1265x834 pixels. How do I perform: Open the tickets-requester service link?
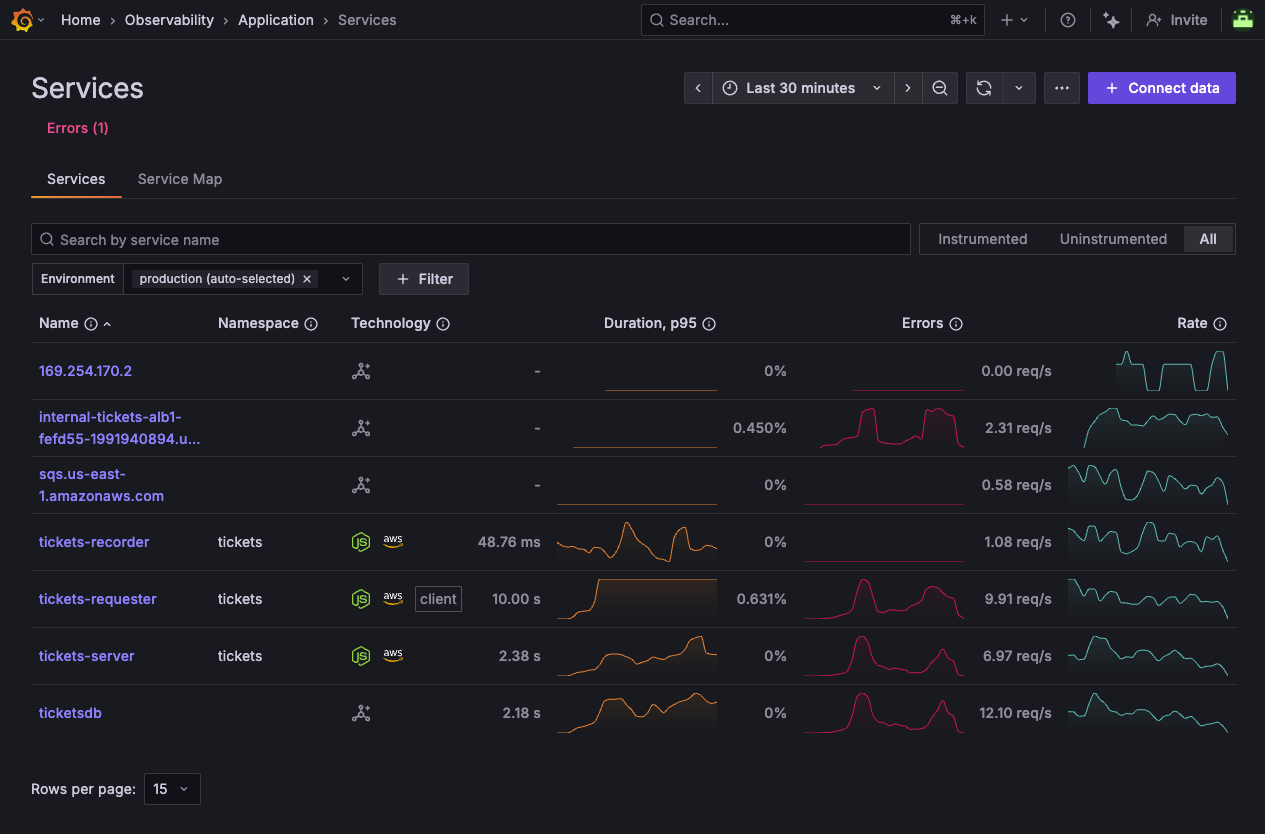pos(98,599)
